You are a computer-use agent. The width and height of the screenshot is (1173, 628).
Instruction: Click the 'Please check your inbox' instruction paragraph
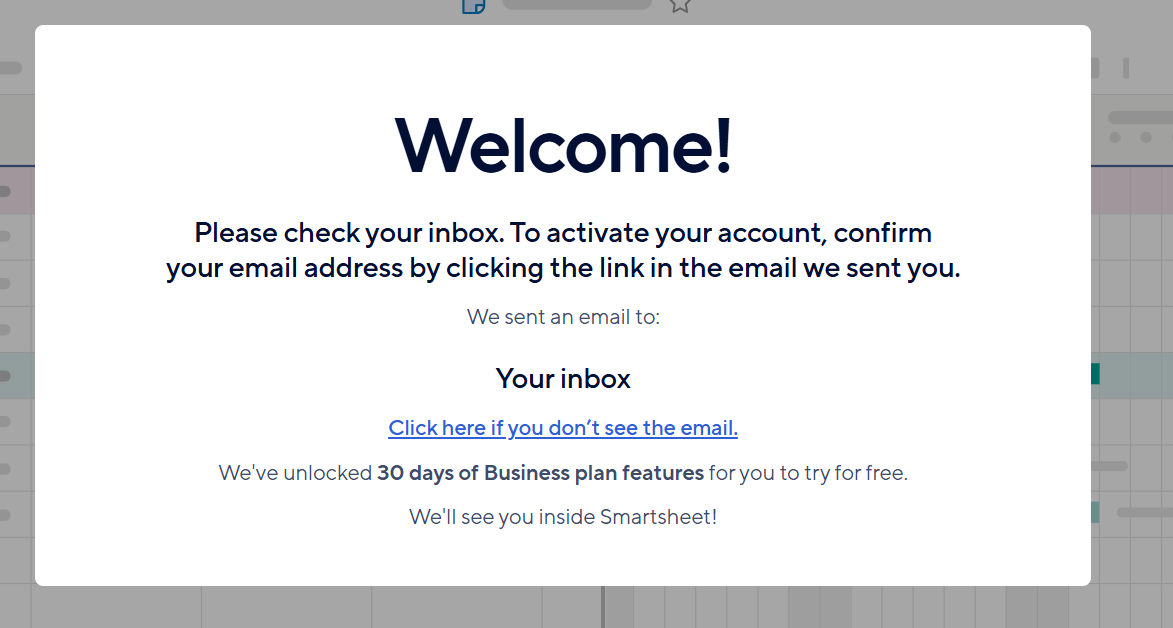[563, 250]
